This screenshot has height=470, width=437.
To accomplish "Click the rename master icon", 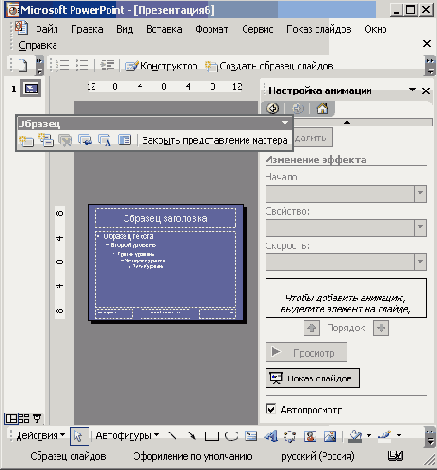I will 104,140.
